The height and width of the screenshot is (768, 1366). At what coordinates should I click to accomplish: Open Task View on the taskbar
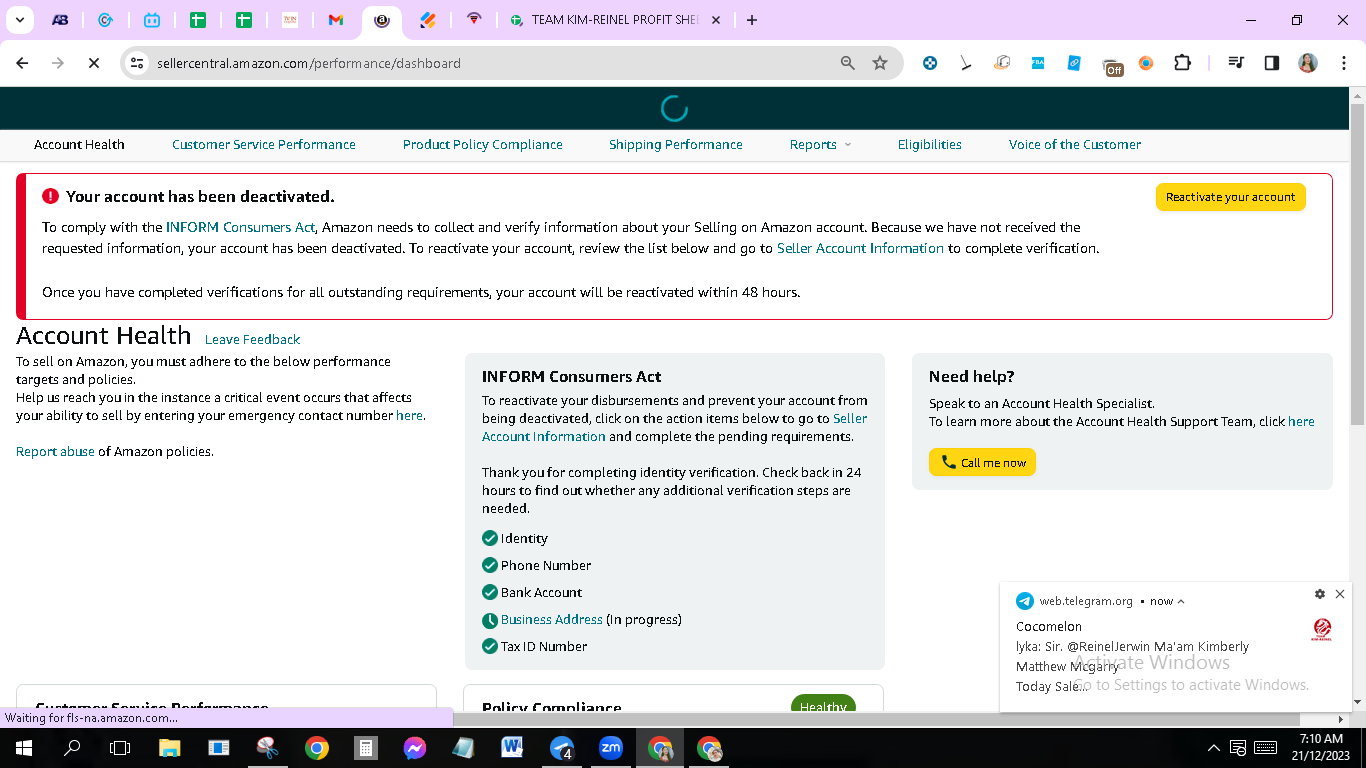pyautogui.click(x=120, y=748)
